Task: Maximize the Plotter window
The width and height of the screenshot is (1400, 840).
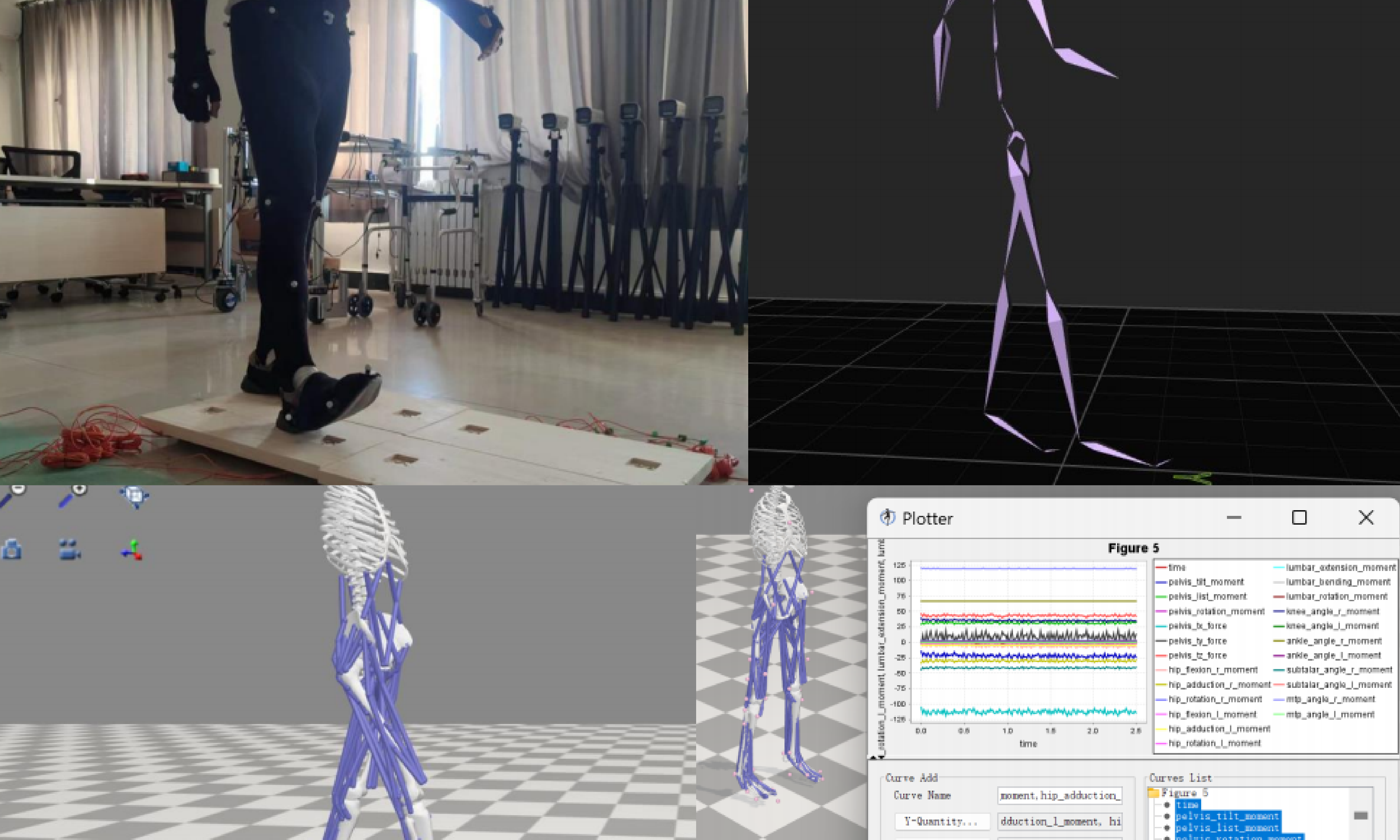Action: click(x=1299, y=517)
